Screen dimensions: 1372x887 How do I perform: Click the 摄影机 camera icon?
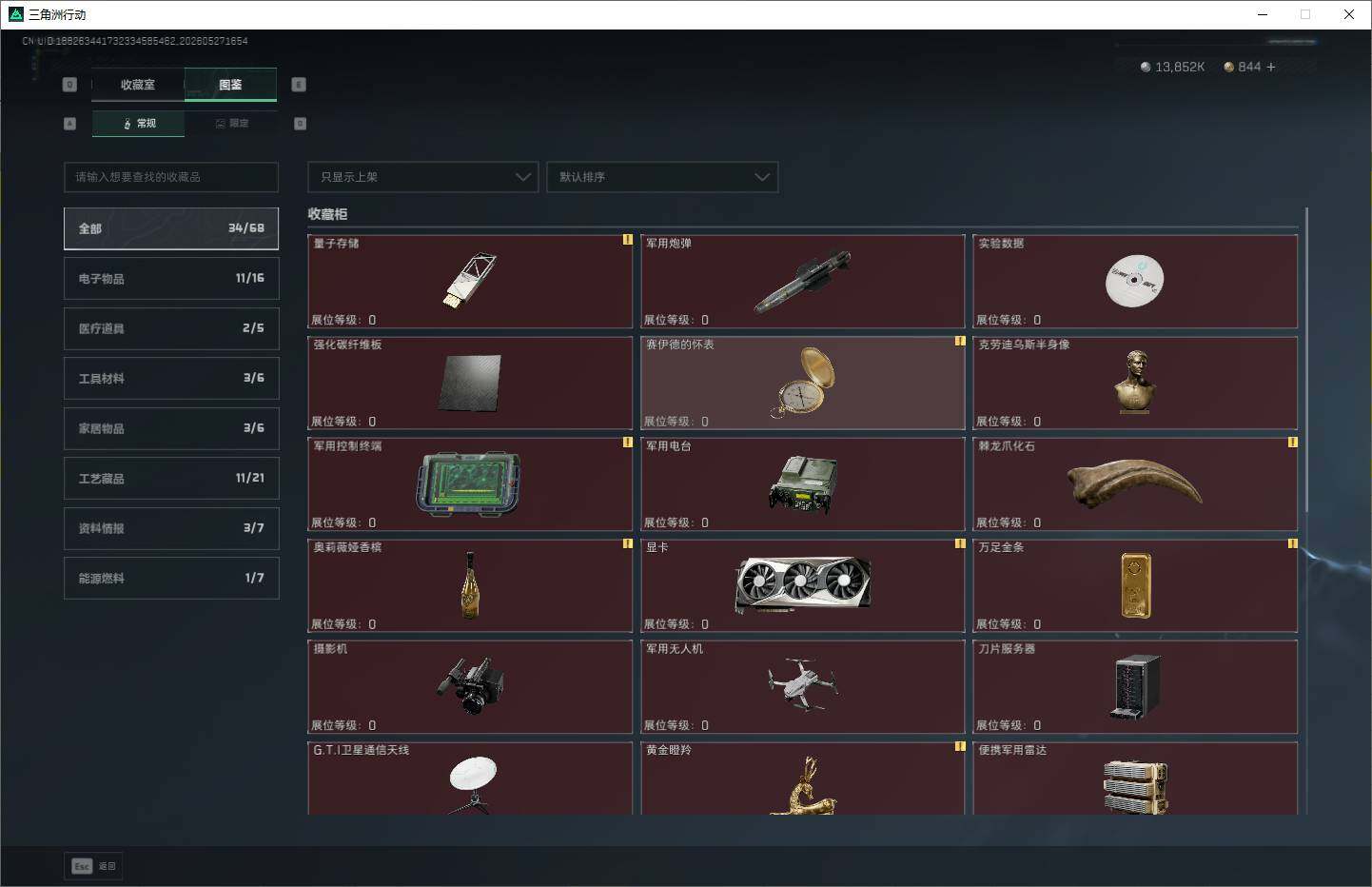click(x=470, y=685)
